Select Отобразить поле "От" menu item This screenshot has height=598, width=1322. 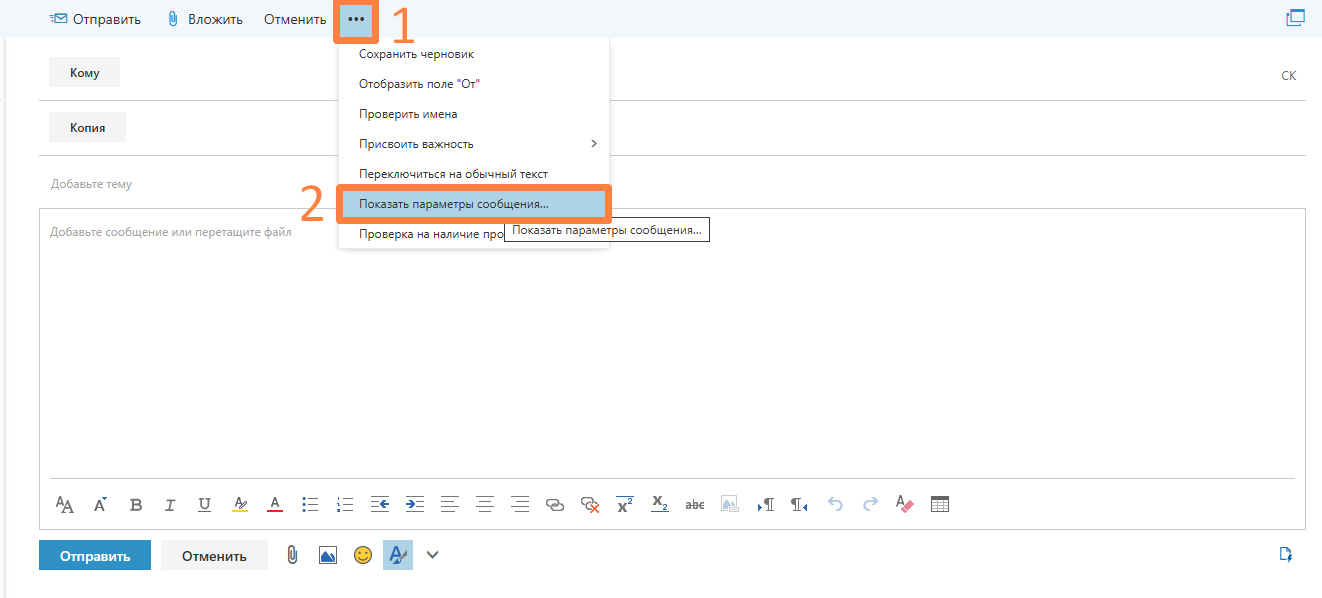[x=474, y=84]
